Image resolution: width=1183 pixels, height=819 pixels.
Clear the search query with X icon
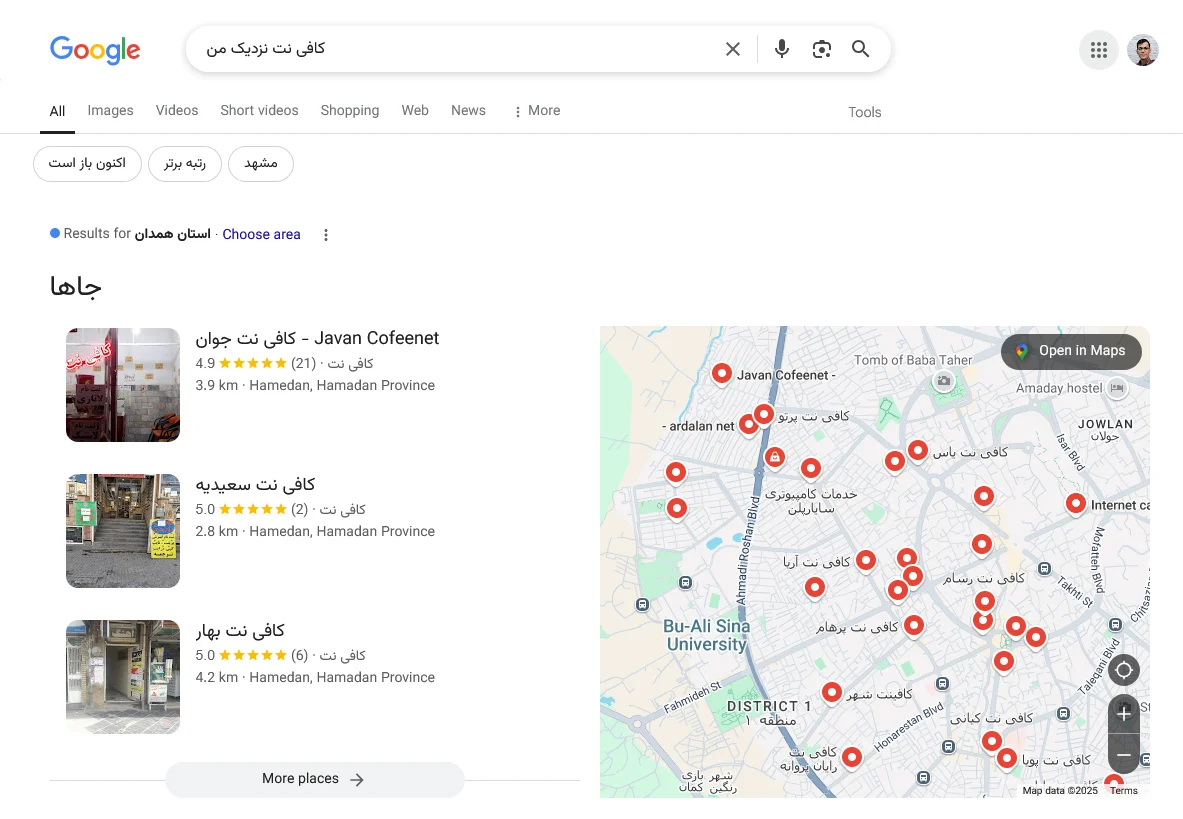tap(733, 49)
